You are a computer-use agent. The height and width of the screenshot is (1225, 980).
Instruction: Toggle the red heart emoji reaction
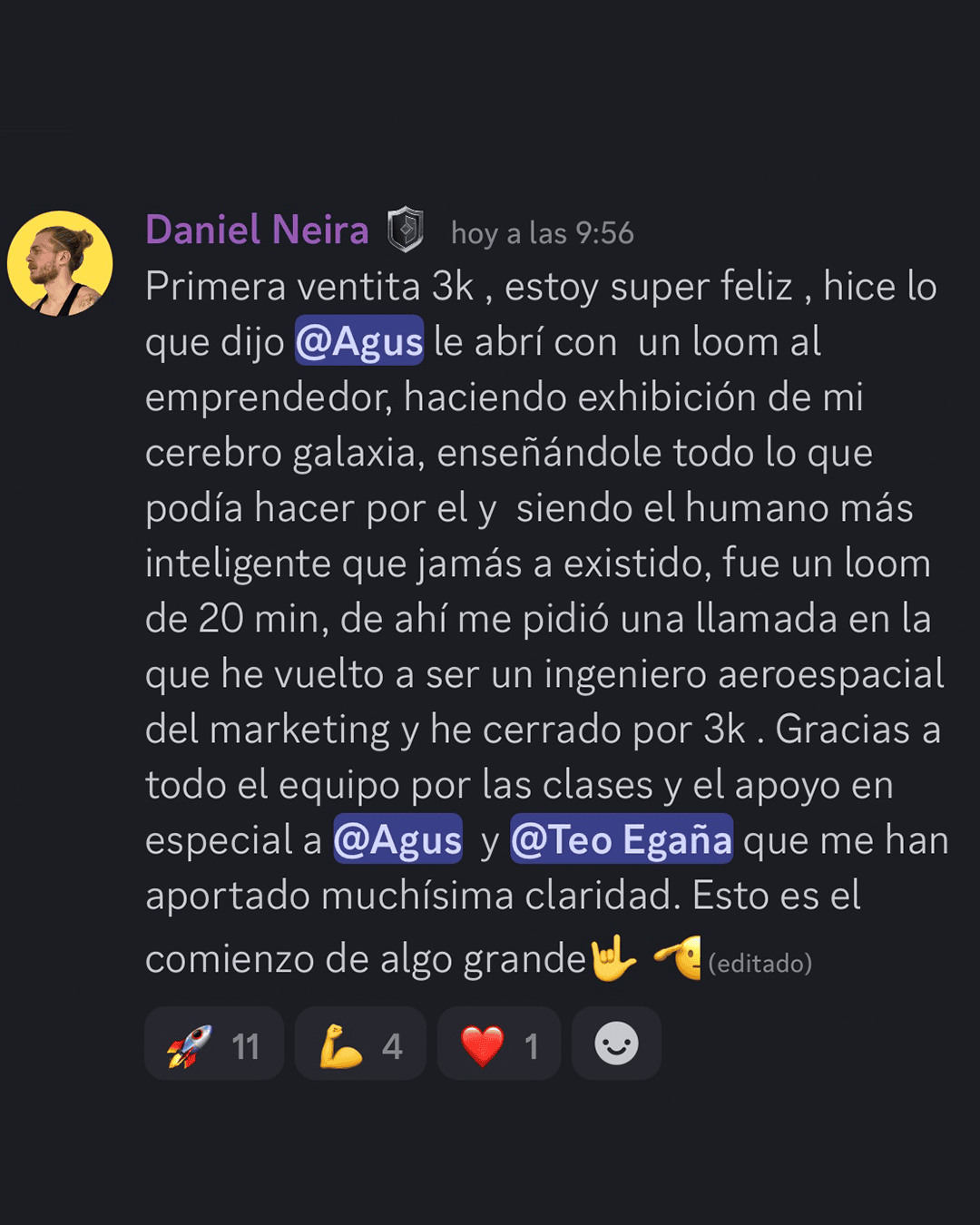click(x=499, y=1044)
